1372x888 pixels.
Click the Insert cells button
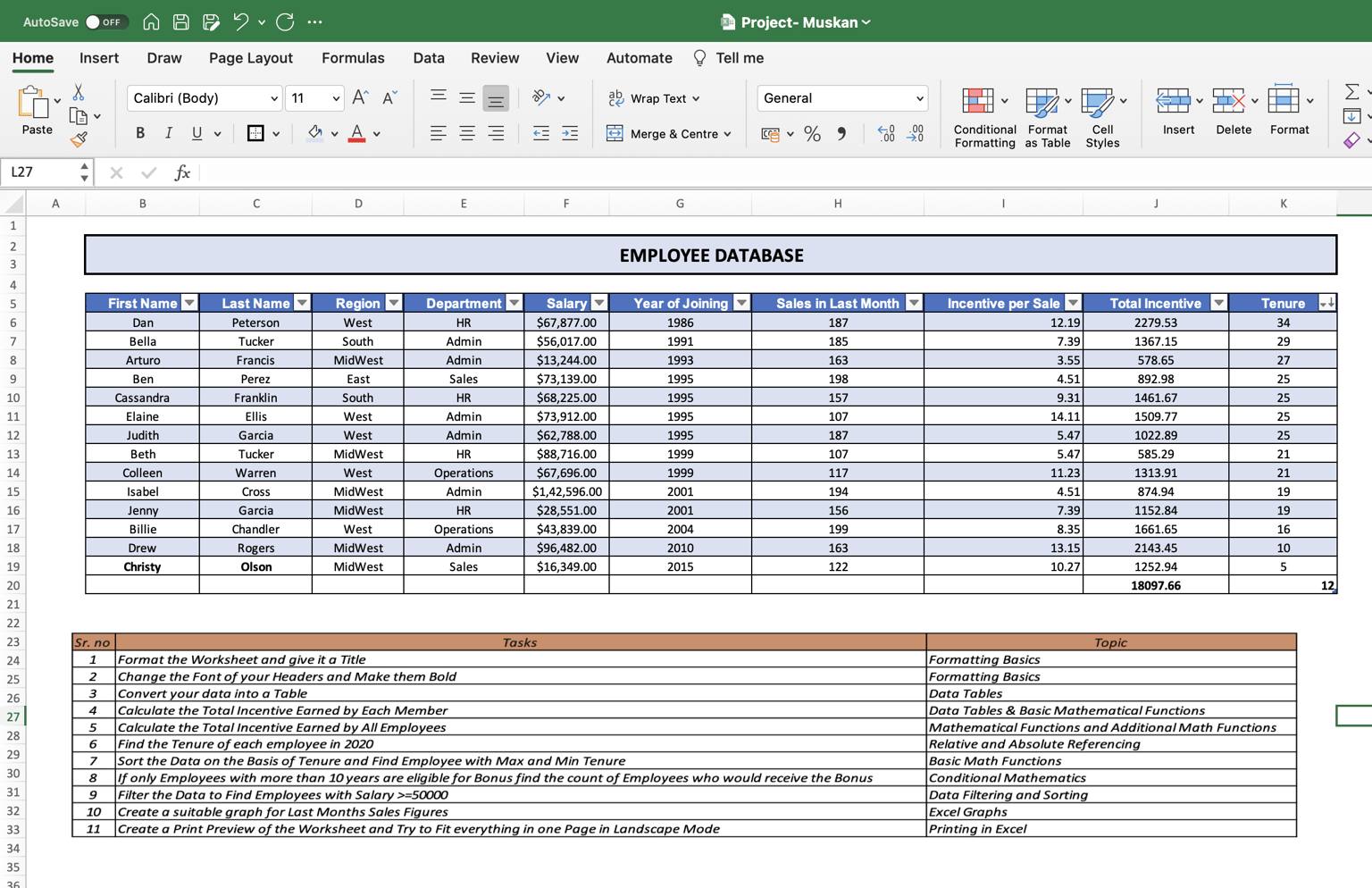[1178, 111]
